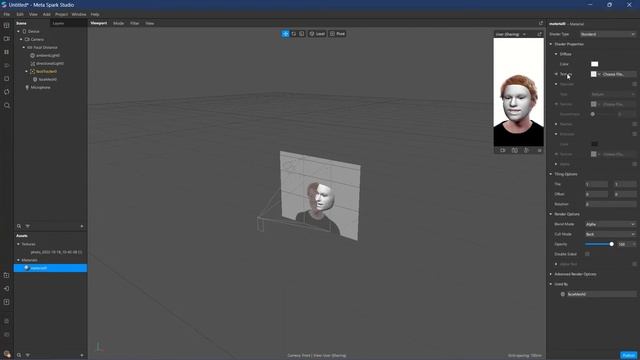Click the Opacity value field

coord(623,244)
